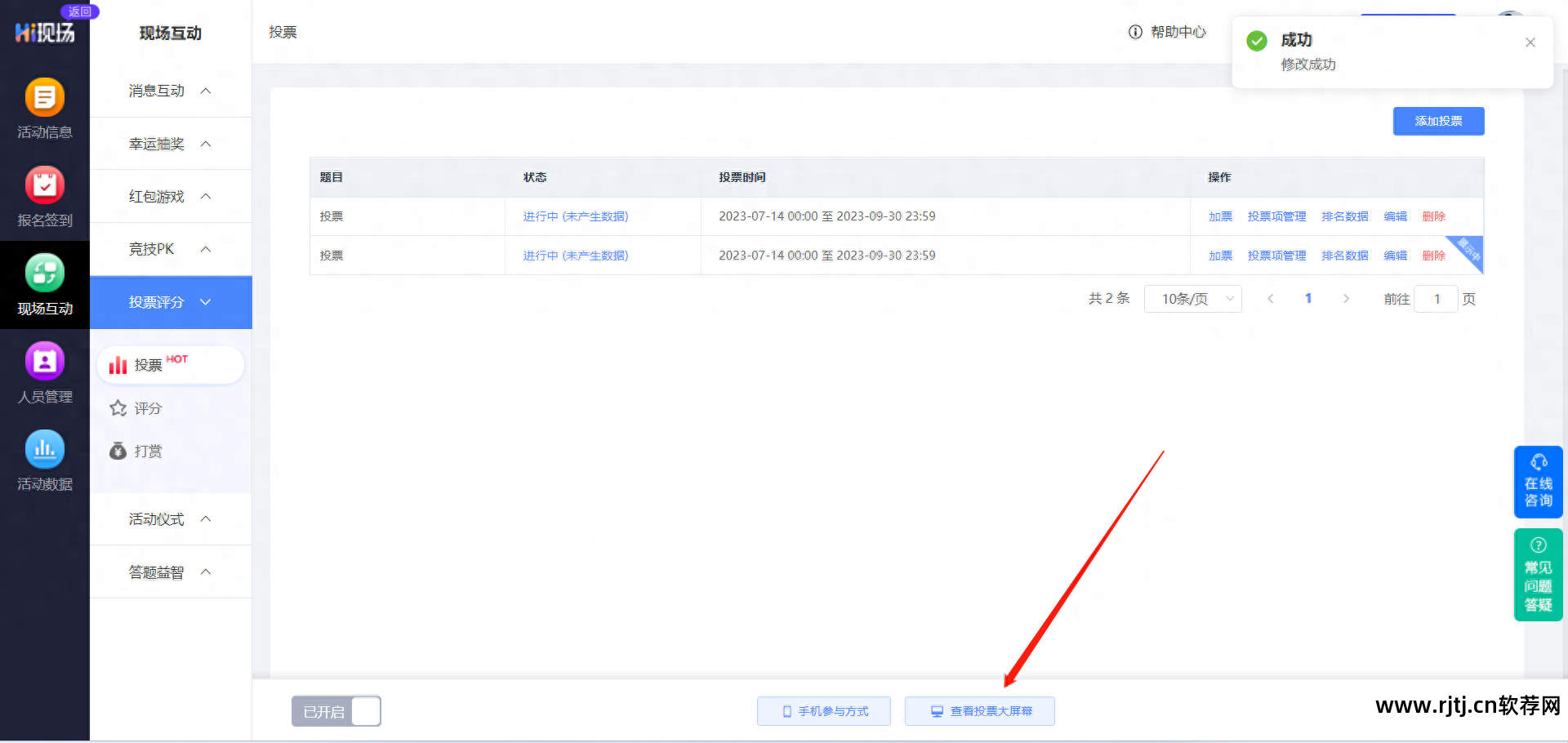
Task: Click the 前往 page number input field
Action: [1437, 299]
